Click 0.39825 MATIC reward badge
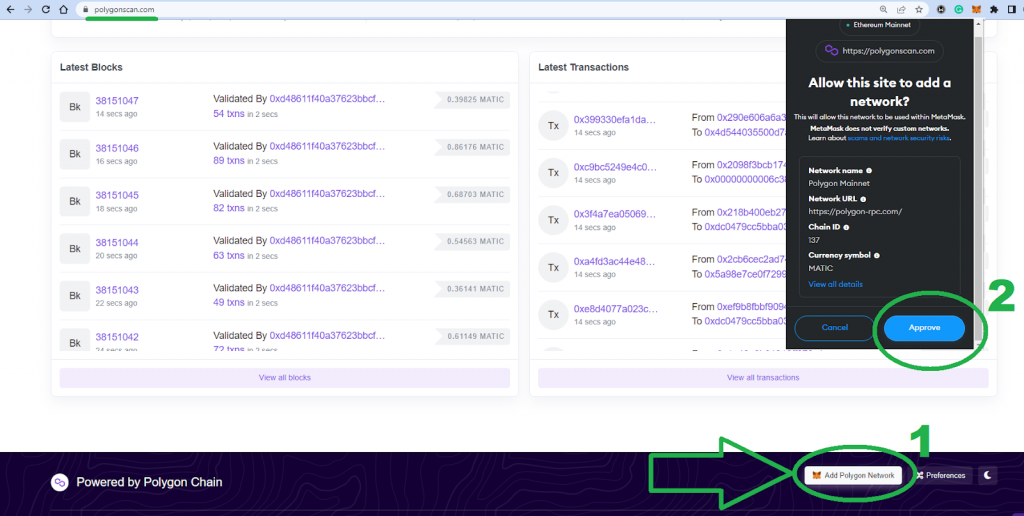The width and height of the screenshot is (1024, 516). (473, 100)
